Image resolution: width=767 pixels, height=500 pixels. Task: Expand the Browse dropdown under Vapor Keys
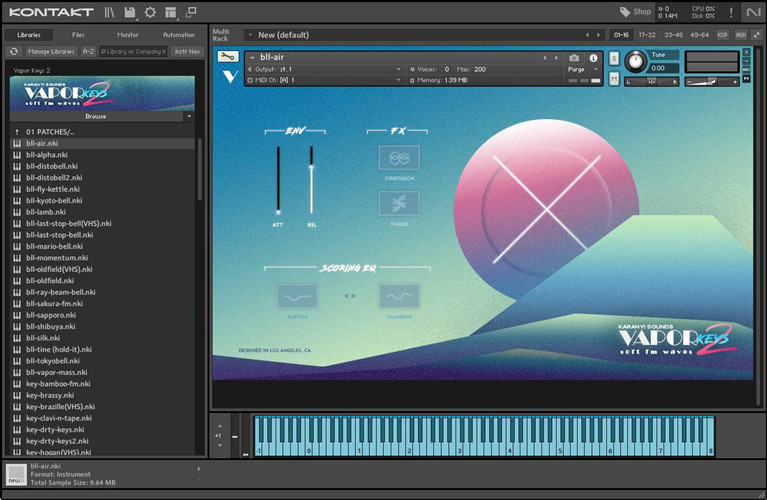click(190, 116)
